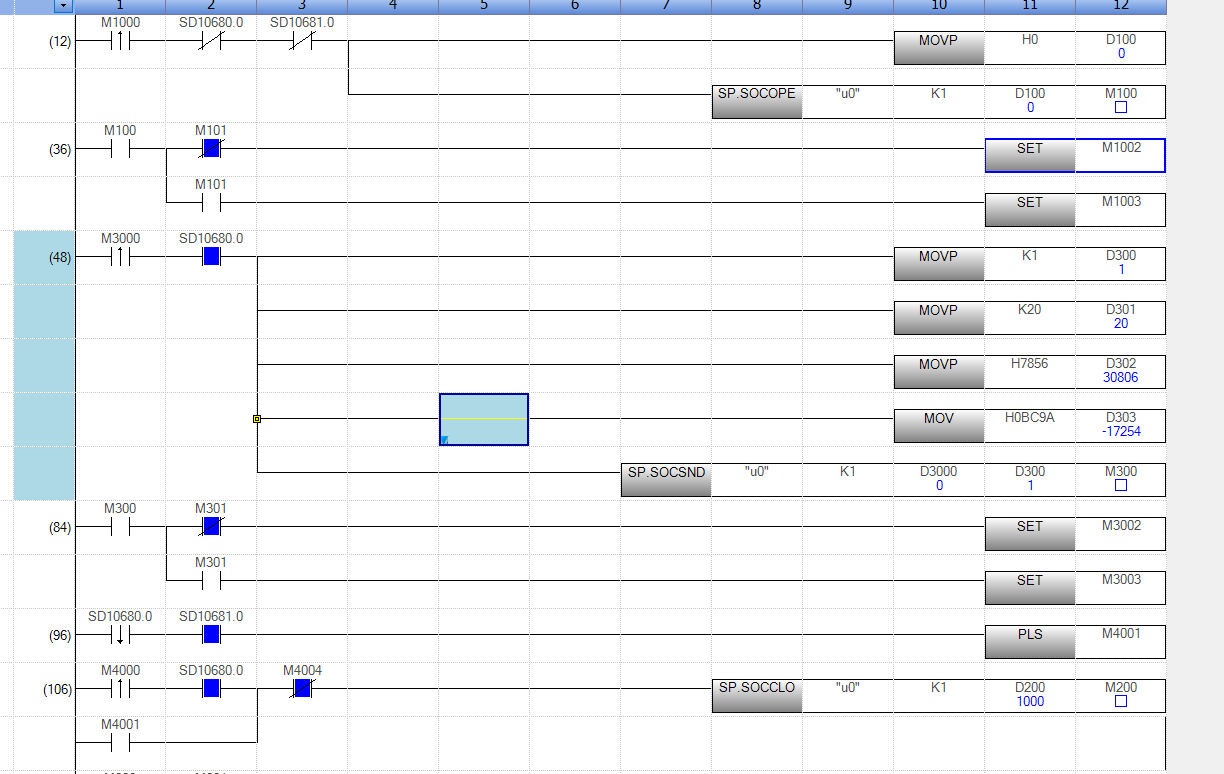
Task: Select the M3000 rising-edge pulse contact
Action: [120, 257]
